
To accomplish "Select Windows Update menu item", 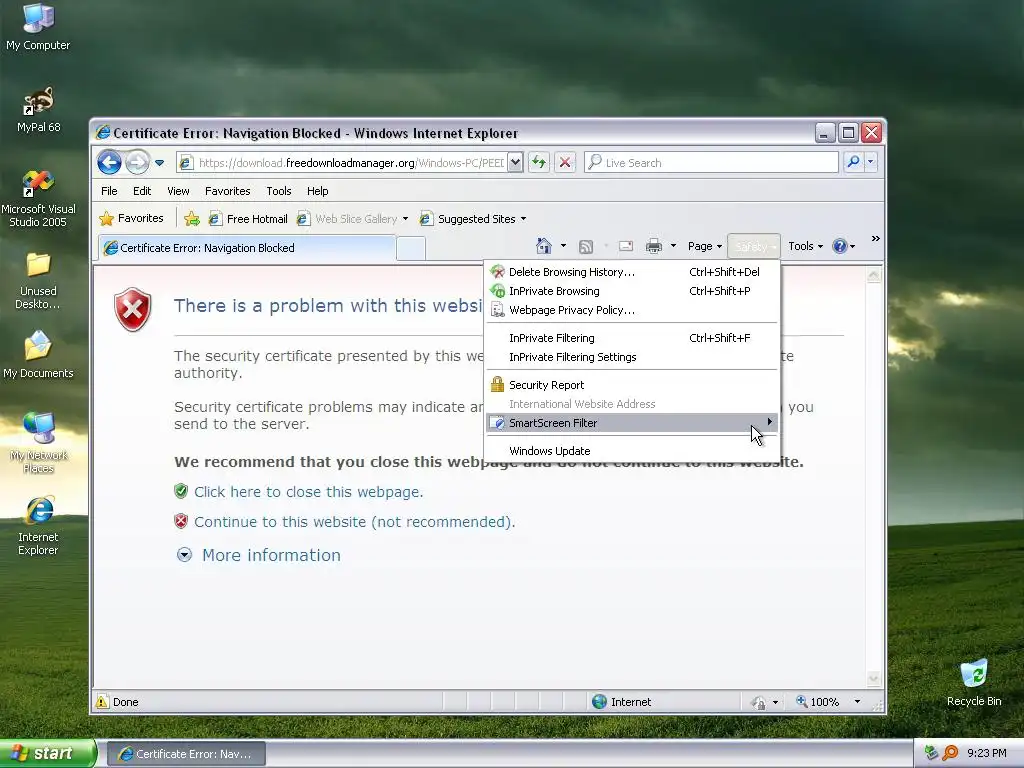I will [632, 451].
